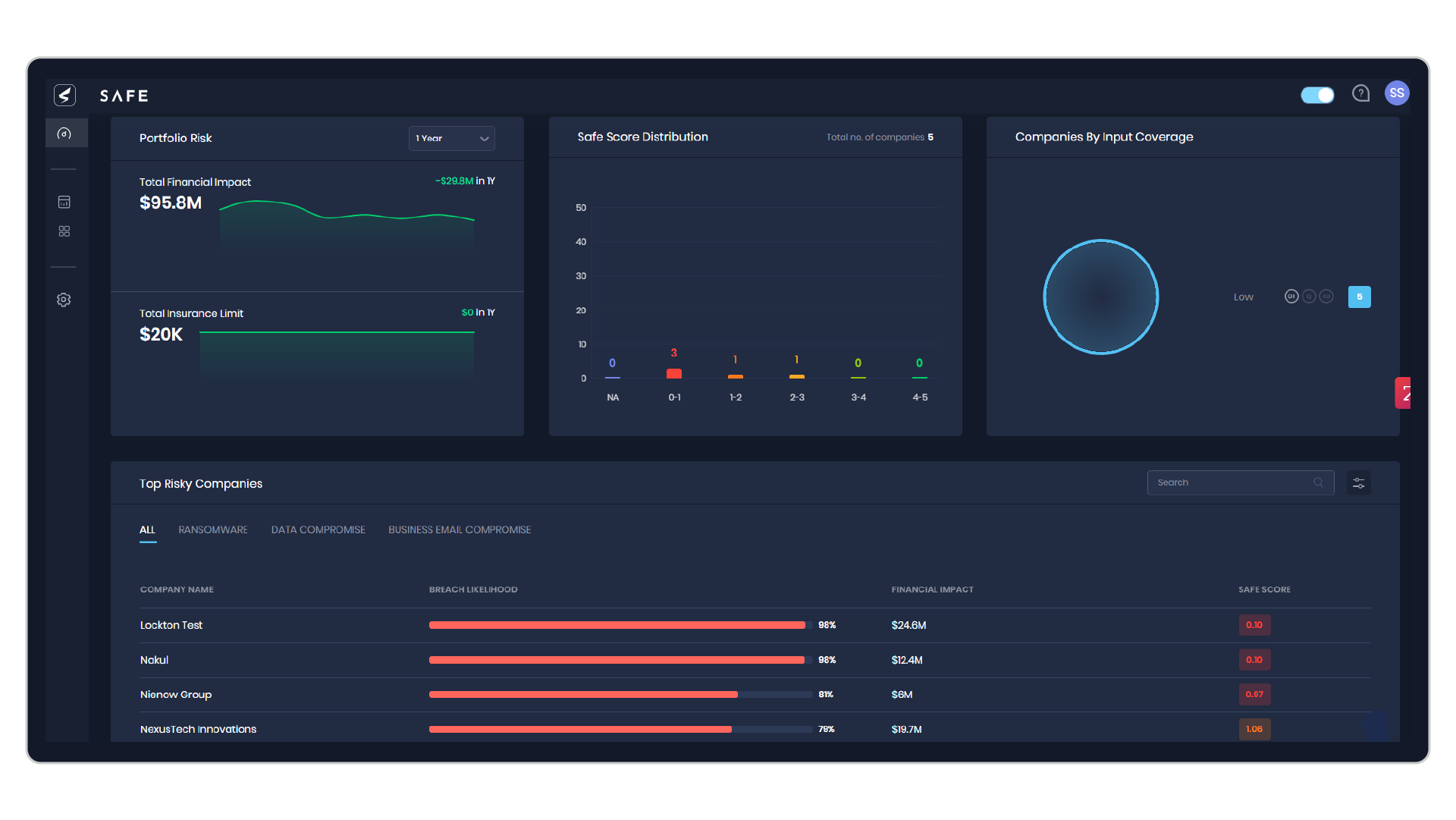This screenshot has height=820, width=1456.
Task: Open the dashboard gauge sidebar icon
Action: (64, 134)
